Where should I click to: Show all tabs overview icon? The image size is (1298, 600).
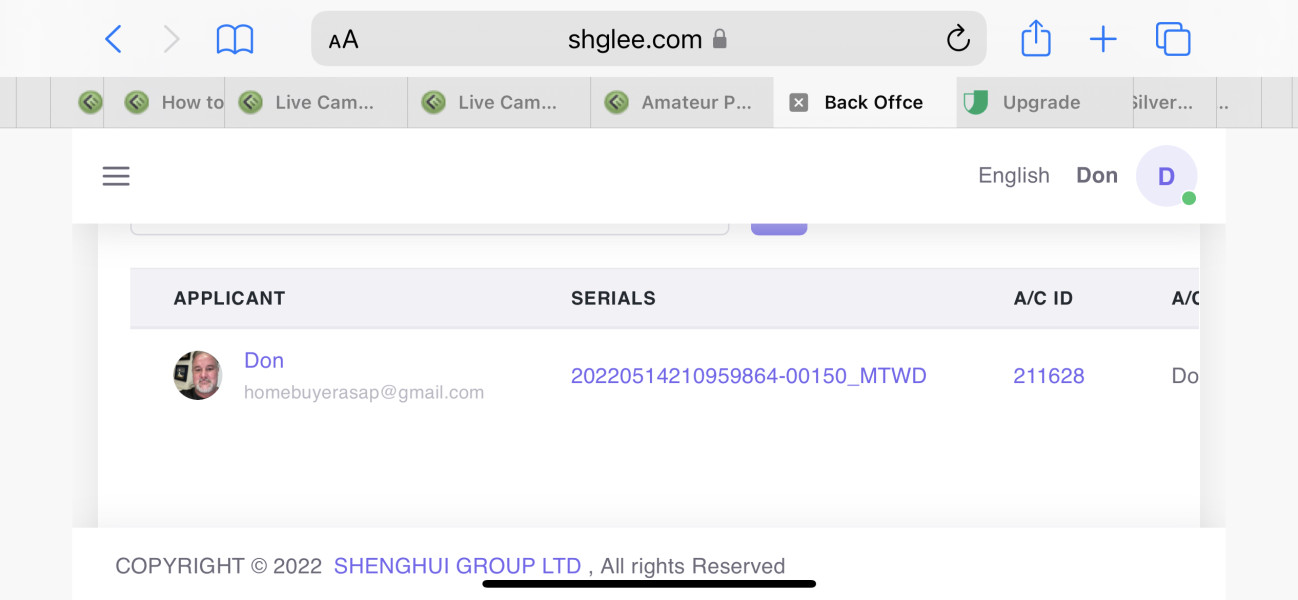[x=1172, y=40]
